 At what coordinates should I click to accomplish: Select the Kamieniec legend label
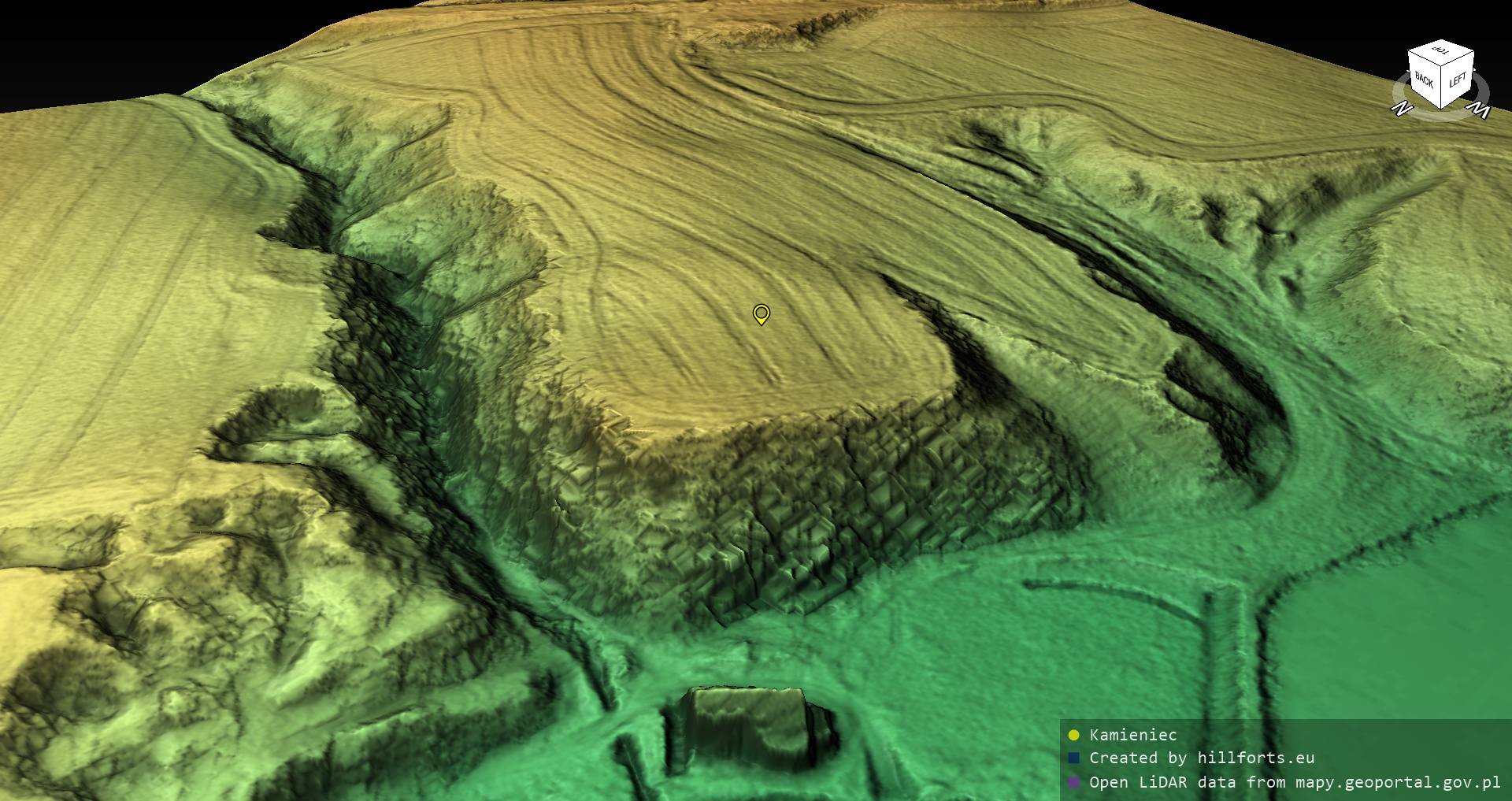[x=1132, y=736]
